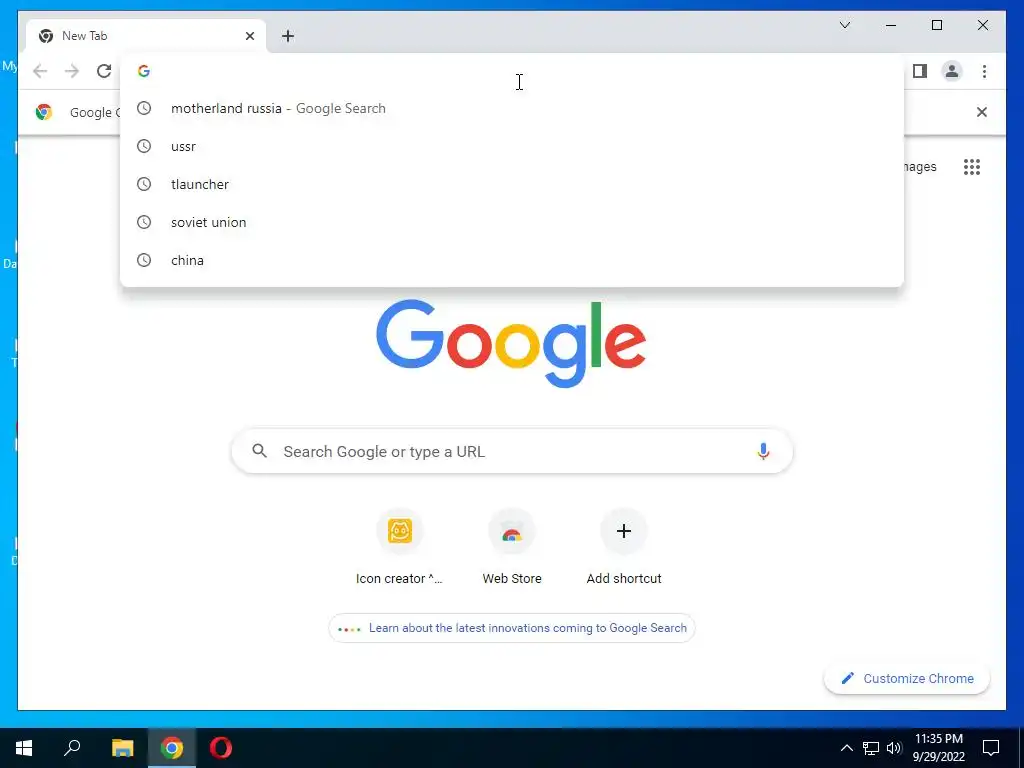Go back using the back arrow
The height and width of the screenshot is (768, 1024).
40,71
